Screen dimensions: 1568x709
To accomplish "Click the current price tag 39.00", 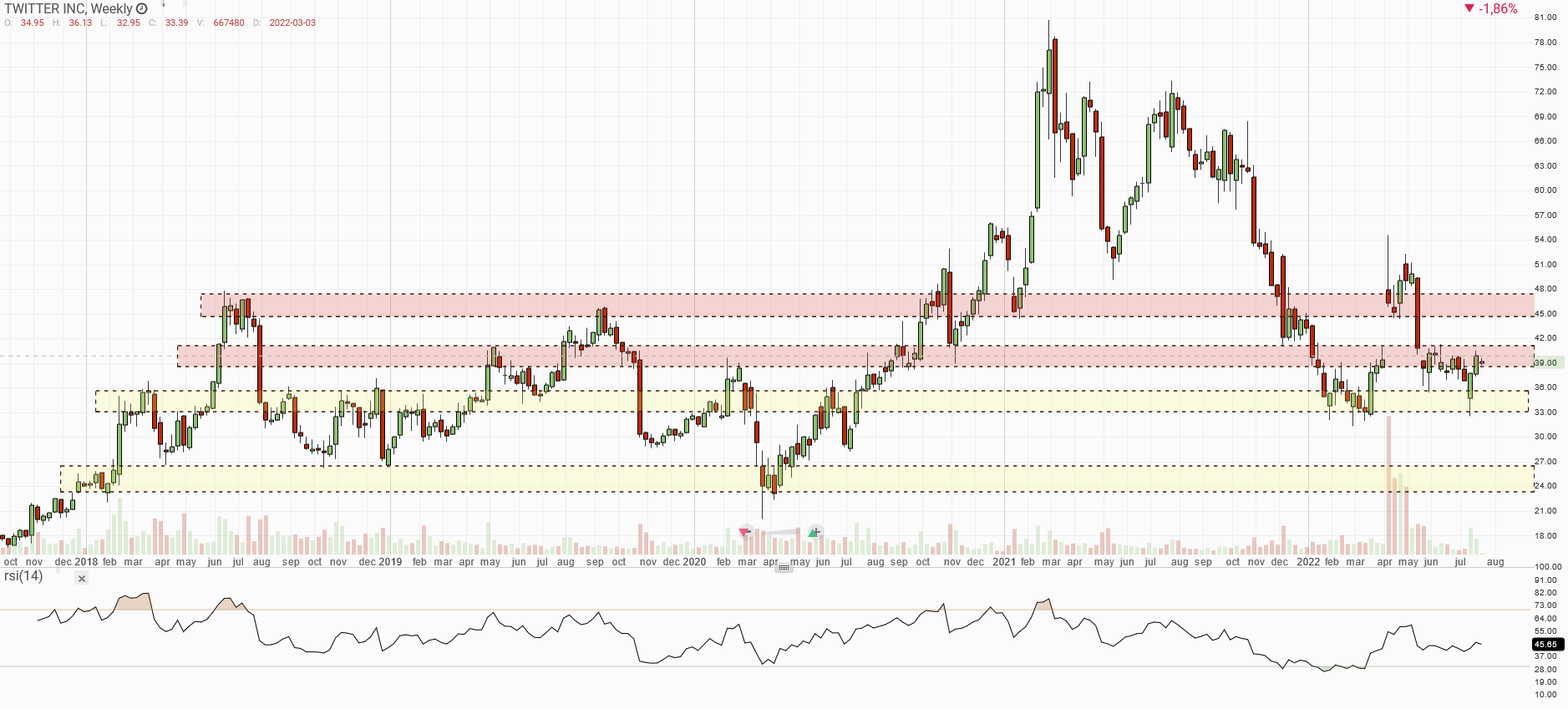I will click(x=1550, y=362).
